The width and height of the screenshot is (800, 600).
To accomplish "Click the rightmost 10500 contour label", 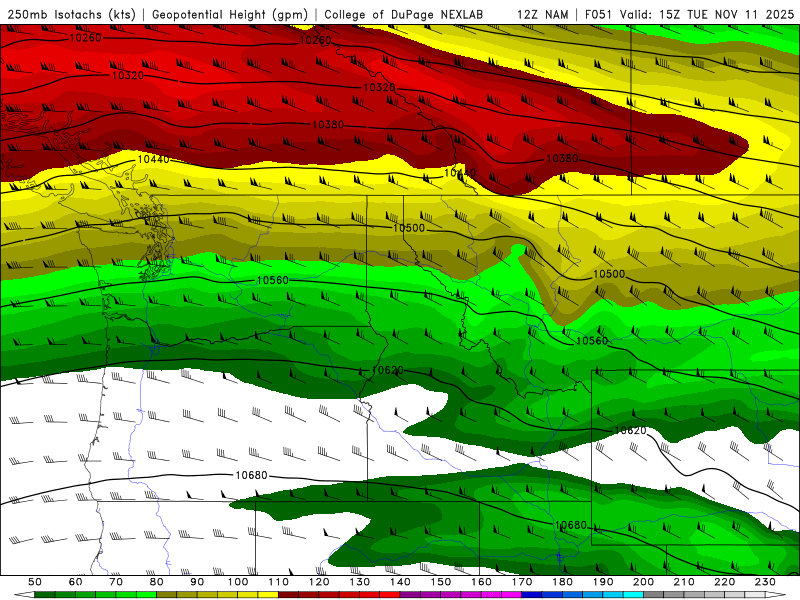I will (609, 274).
